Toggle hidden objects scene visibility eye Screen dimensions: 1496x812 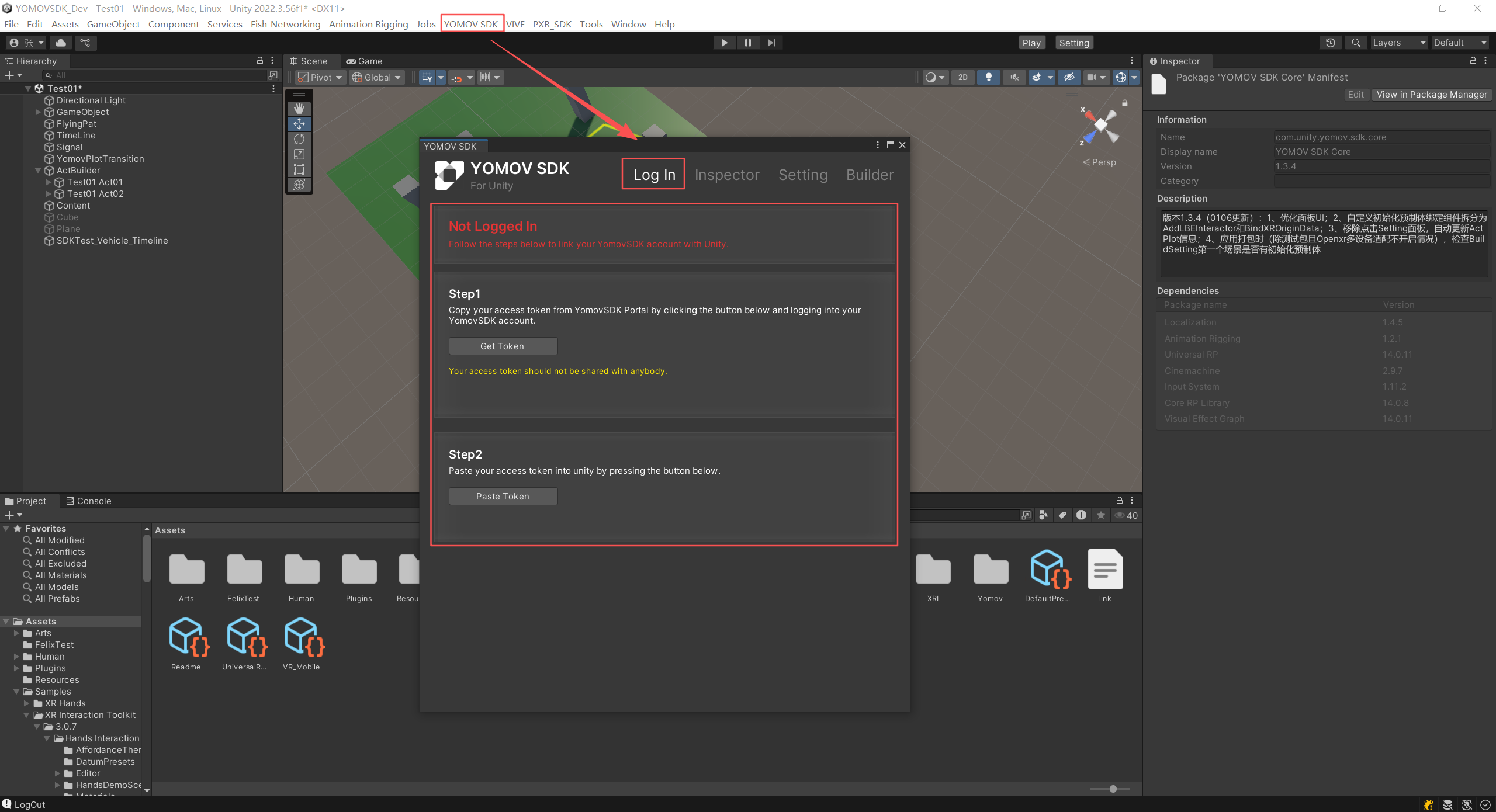[x=1069, y=77]
